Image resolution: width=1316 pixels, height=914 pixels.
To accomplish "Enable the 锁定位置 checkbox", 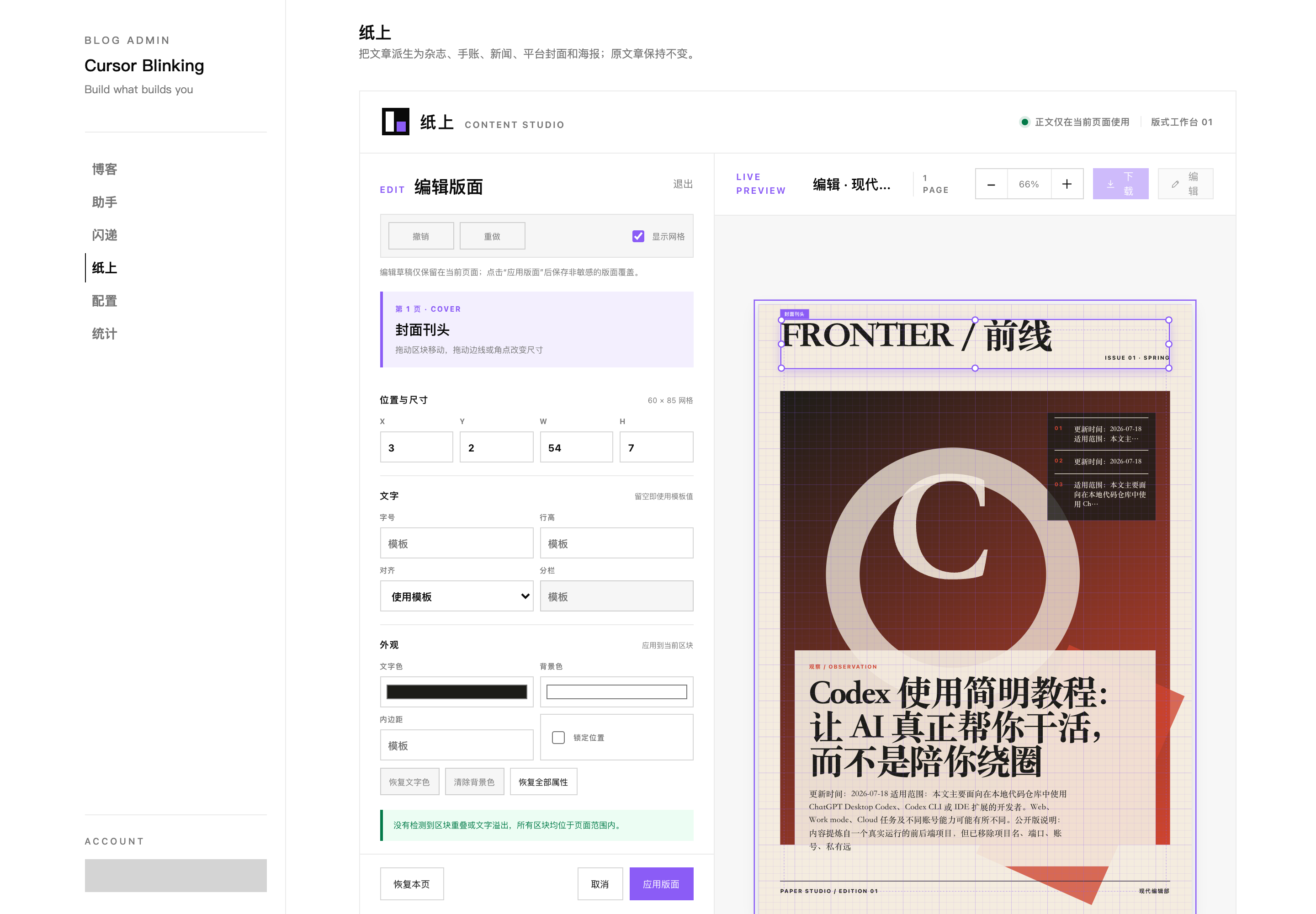I will tap(558, 737).
